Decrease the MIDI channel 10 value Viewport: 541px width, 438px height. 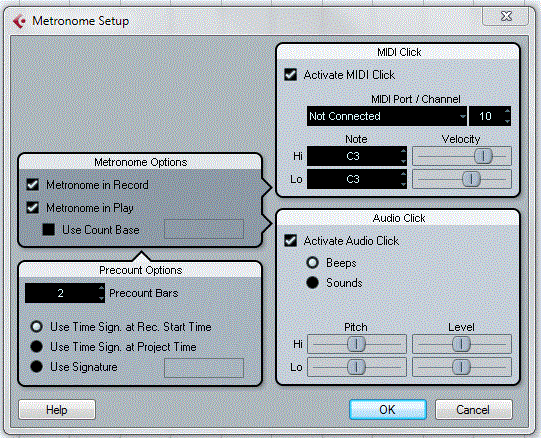pyautogui.click(x=507, y=121)
